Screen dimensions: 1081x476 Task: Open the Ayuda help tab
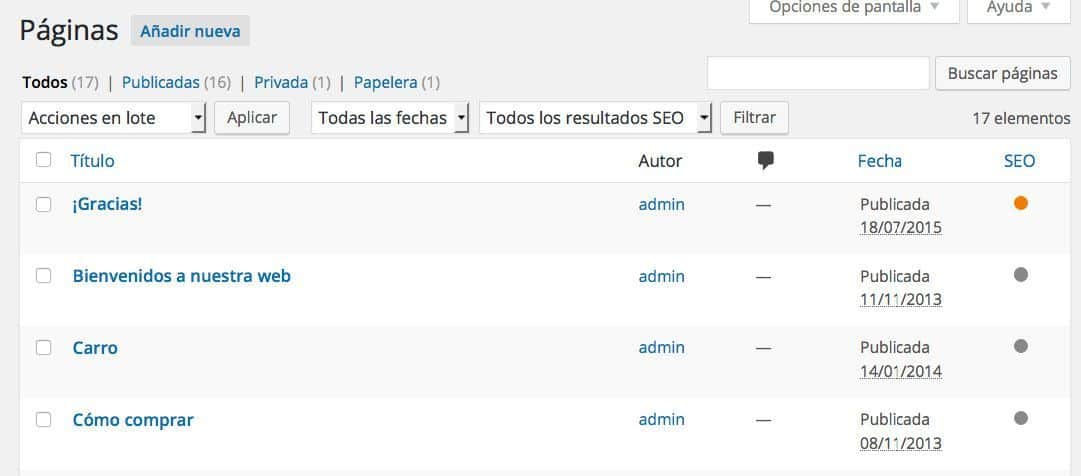(1018, 8)
